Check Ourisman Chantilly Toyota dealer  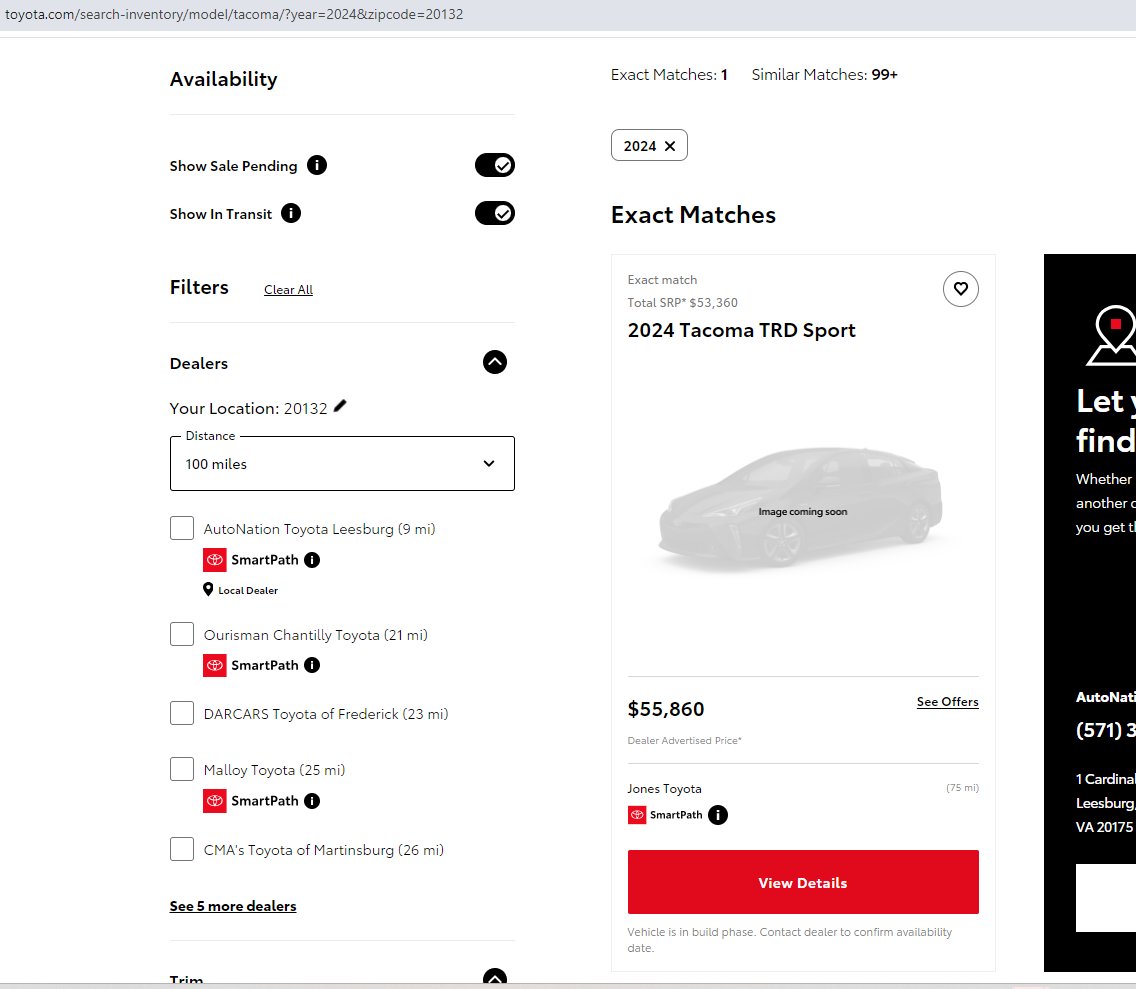(x=182, y=634)
